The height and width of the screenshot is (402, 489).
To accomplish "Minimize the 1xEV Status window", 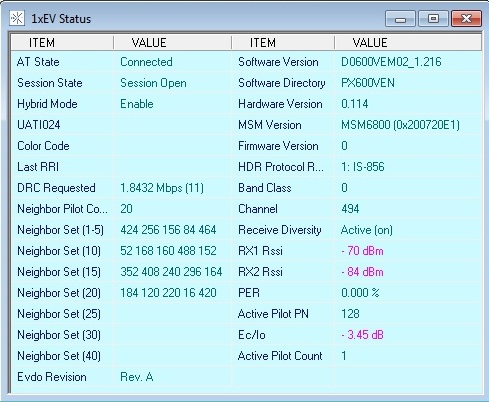I will (400, 19).
